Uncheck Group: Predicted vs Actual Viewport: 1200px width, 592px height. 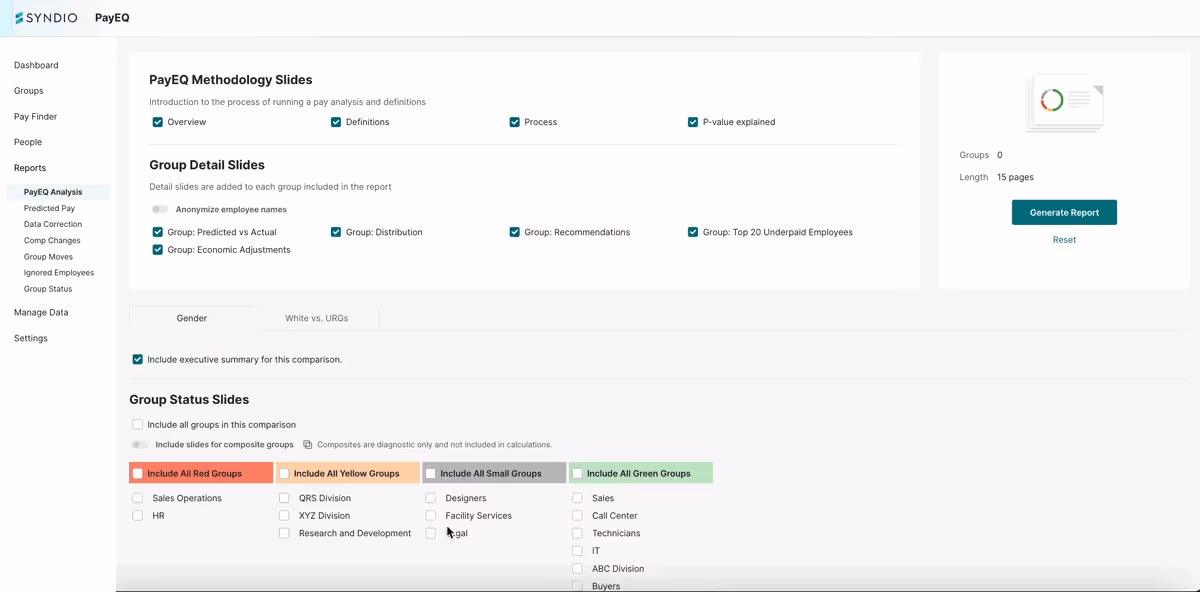coord(158,232)
